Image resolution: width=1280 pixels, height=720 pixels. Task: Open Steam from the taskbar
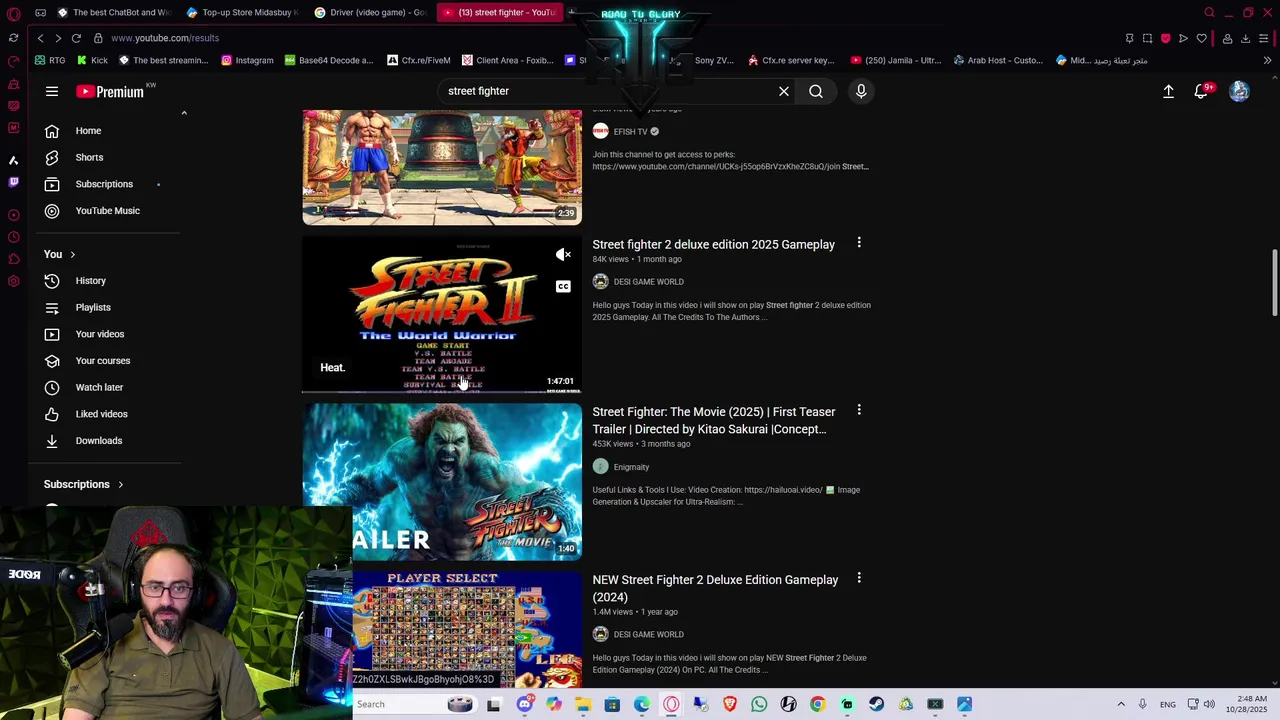(x=876, y=704)
